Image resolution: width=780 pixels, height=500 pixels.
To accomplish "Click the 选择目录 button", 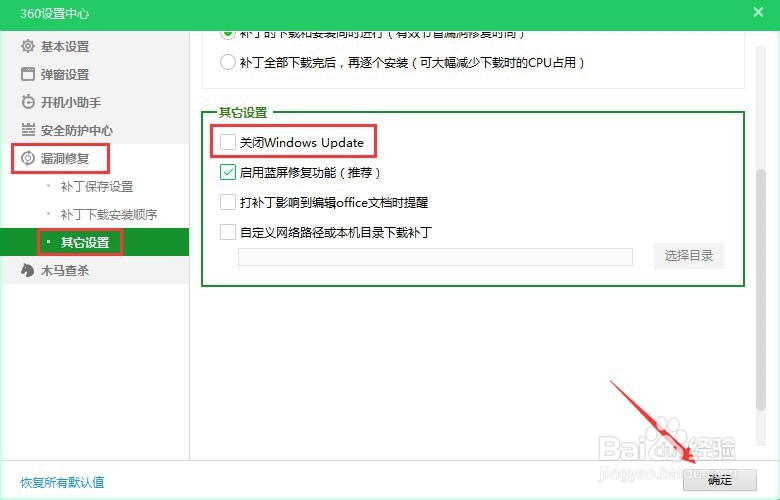I will 688,256.
